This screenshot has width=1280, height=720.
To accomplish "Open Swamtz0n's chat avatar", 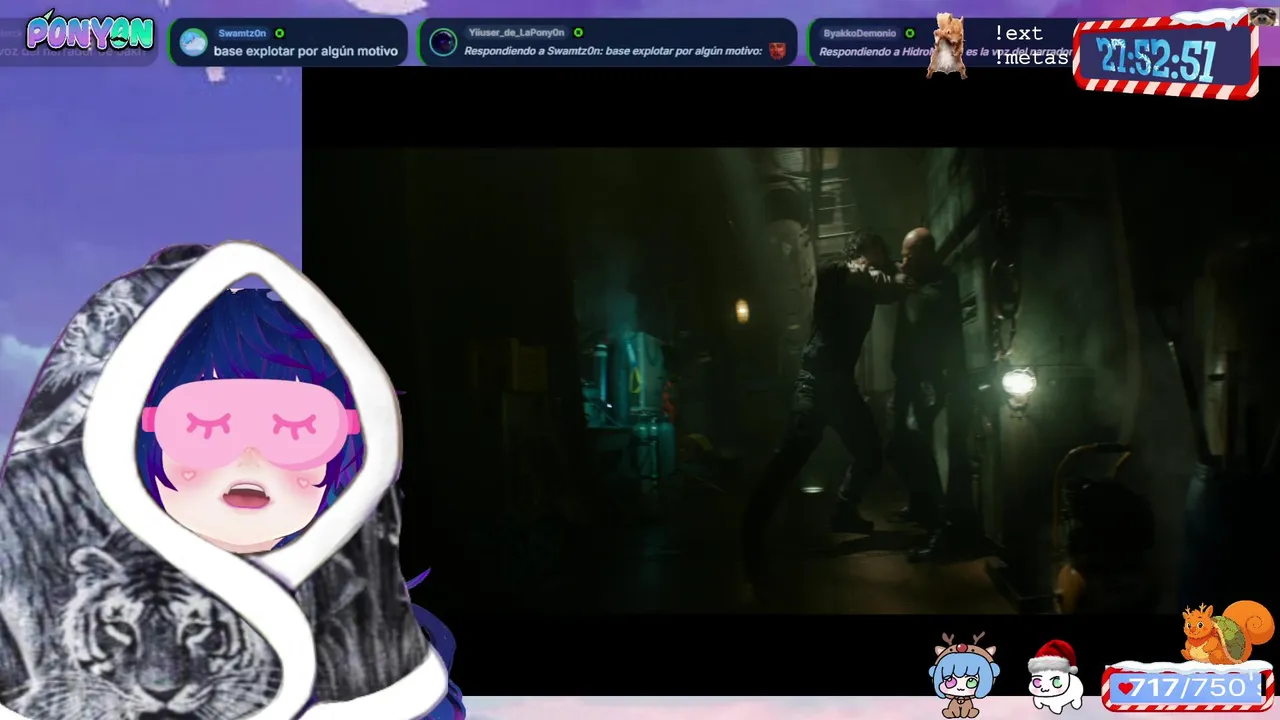I will click(x=193, y=42).
